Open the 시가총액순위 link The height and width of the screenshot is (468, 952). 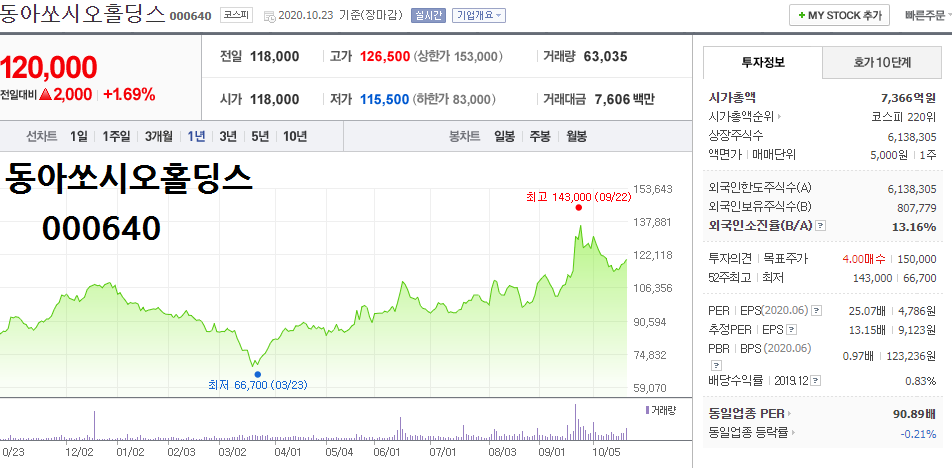(745, 117)
